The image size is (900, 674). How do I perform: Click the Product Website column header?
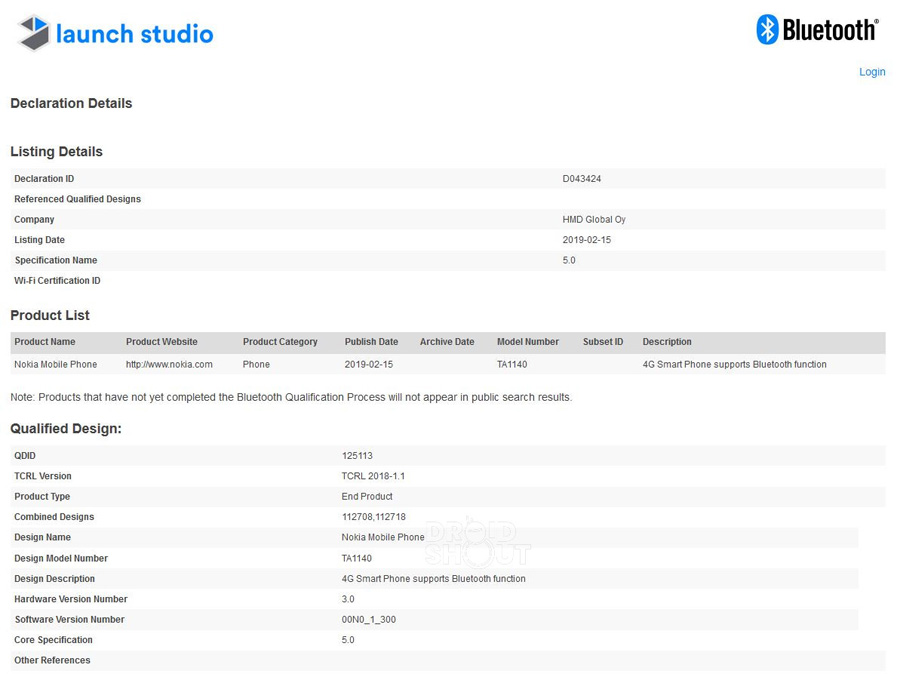(x=162, y=342)
